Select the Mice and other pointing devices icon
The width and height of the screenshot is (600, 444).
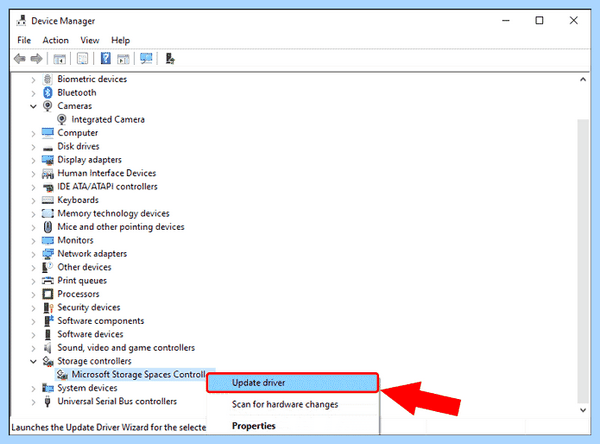coord(47,227)
